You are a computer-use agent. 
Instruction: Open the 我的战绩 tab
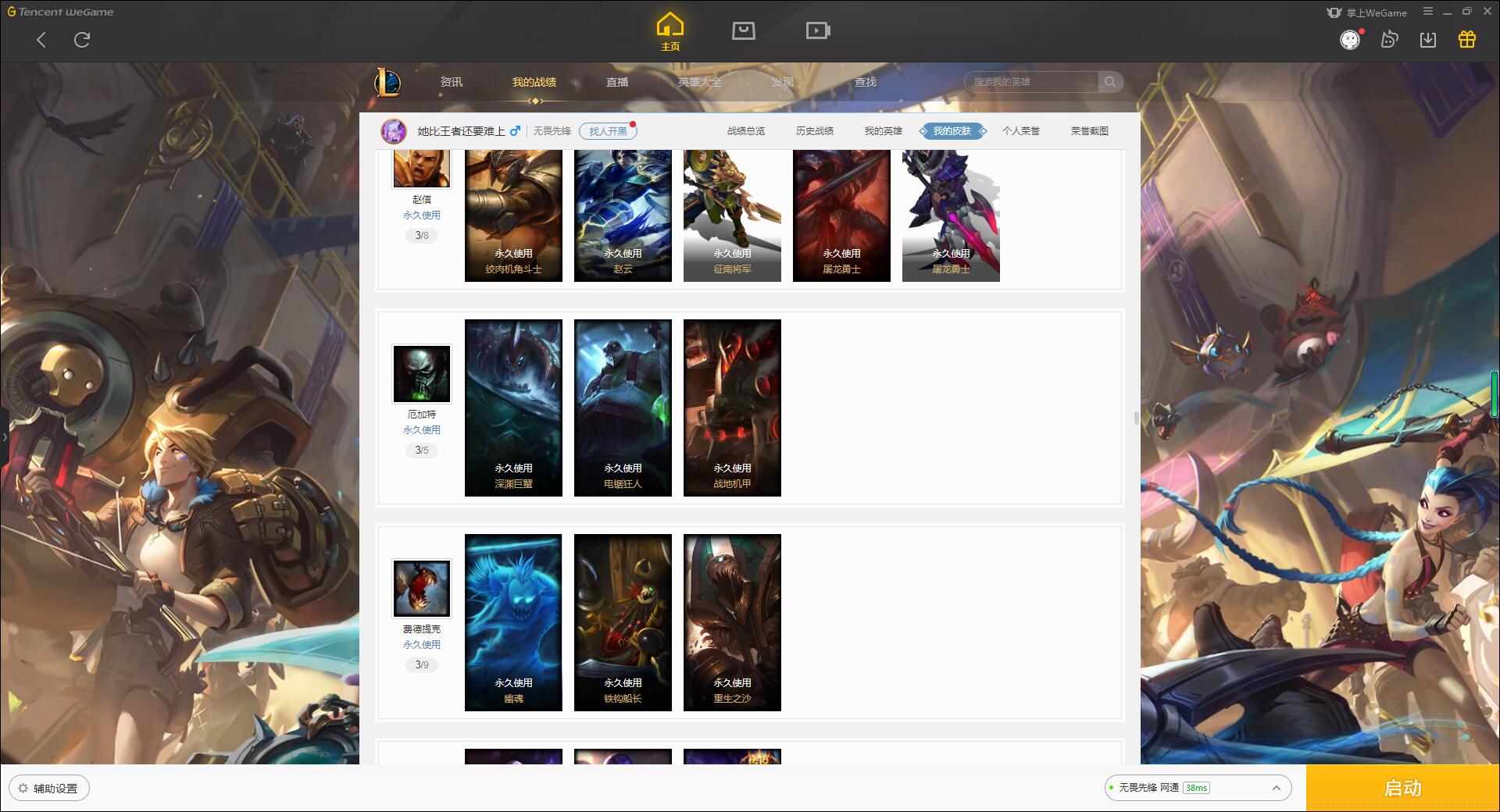(534, 82)
